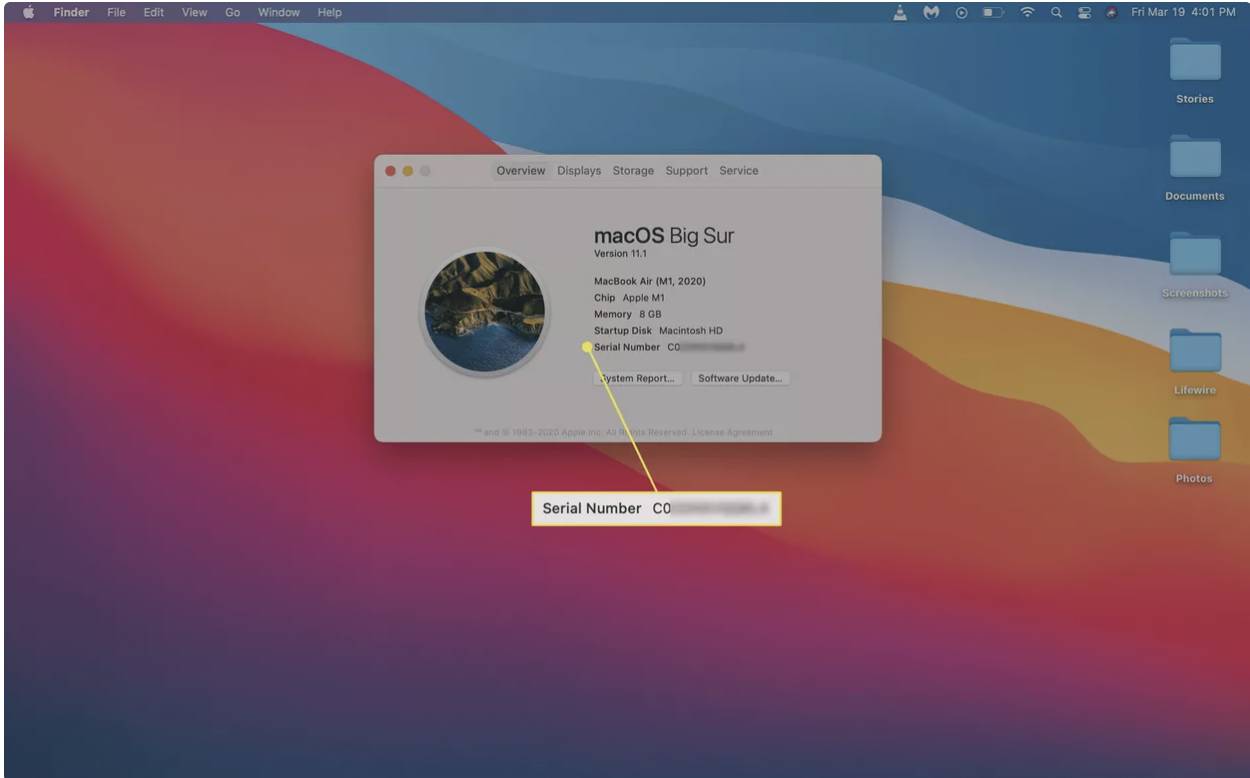1250x778 pixels.
Task: Select the Service tab
Action: (x=739, y=170)
